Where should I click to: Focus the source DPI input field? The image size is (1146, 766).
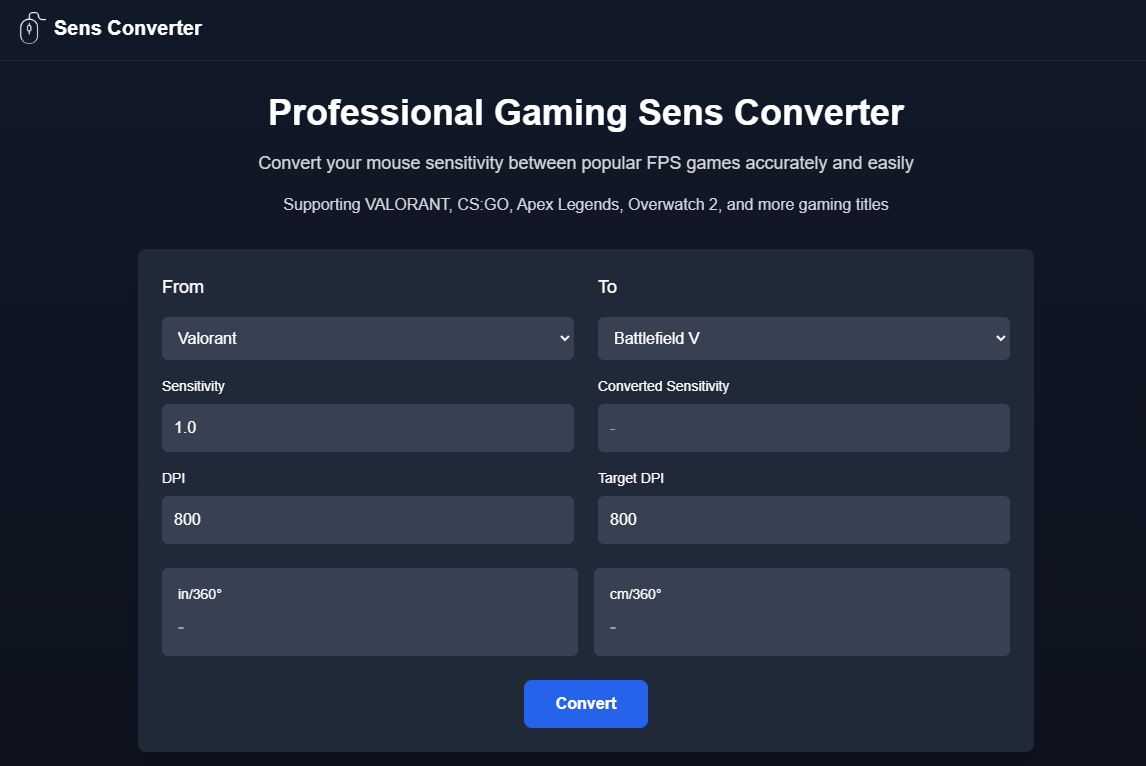point(368,520)
